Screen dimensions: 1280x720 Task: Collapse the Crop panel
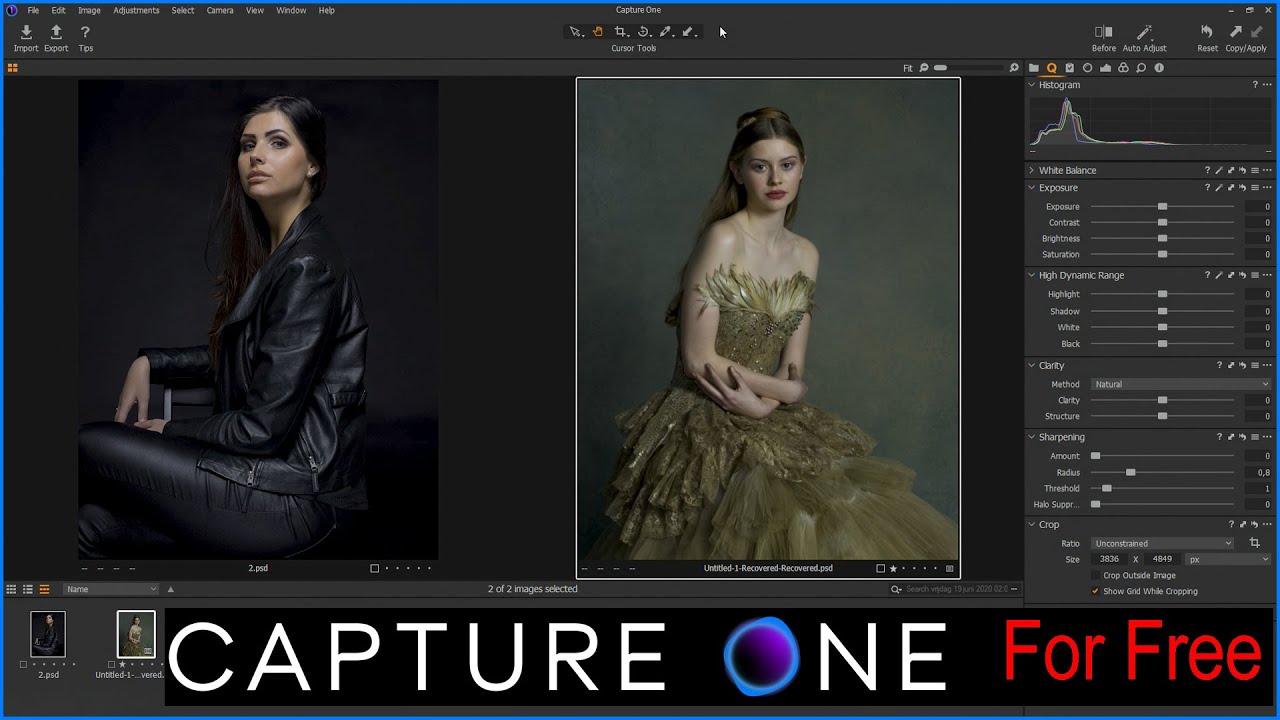(x=1032, y=524)
